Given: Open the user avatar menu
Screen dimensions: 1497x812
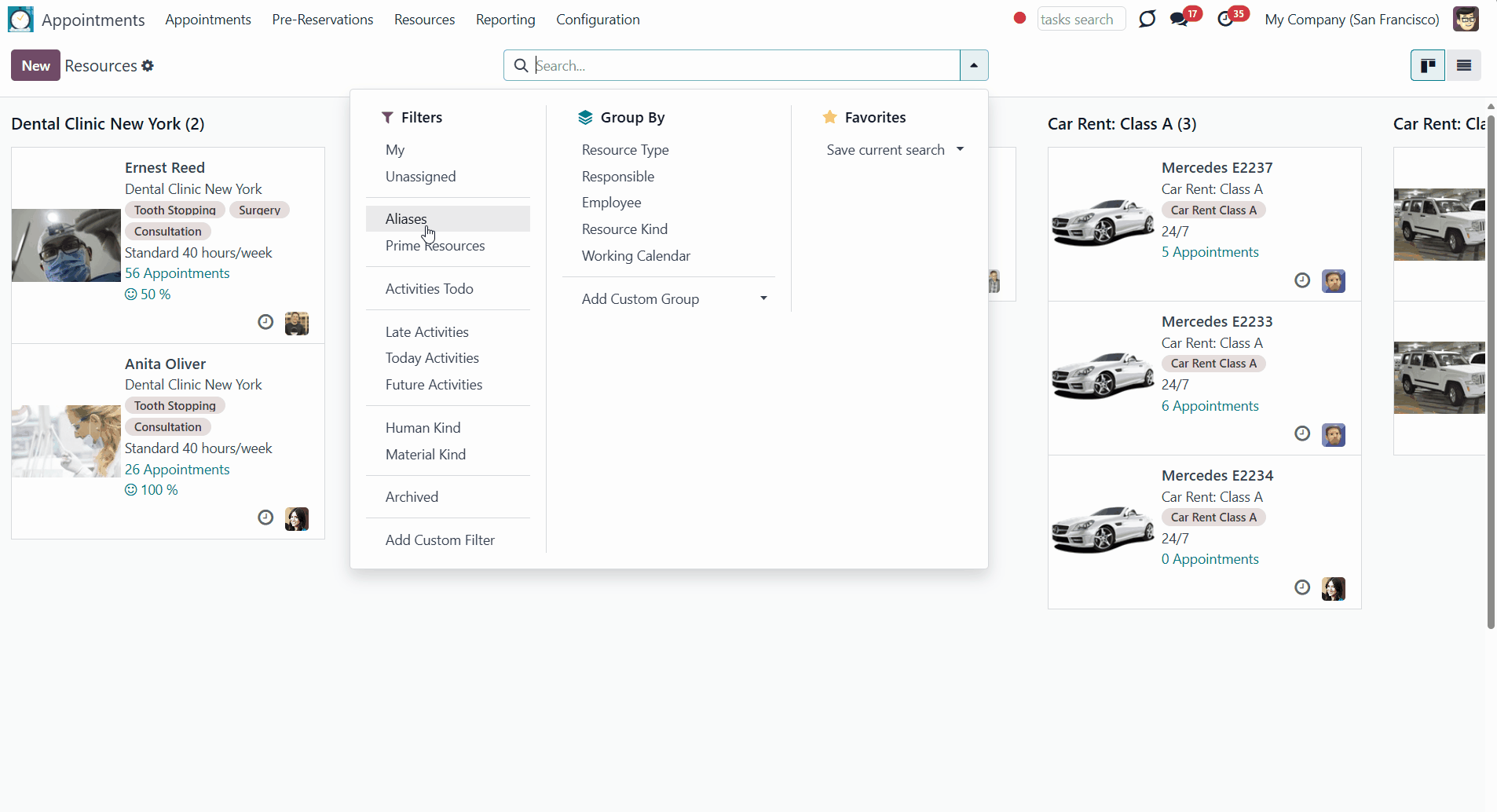Looking at the screenshot, I should tap(1466, 19).
